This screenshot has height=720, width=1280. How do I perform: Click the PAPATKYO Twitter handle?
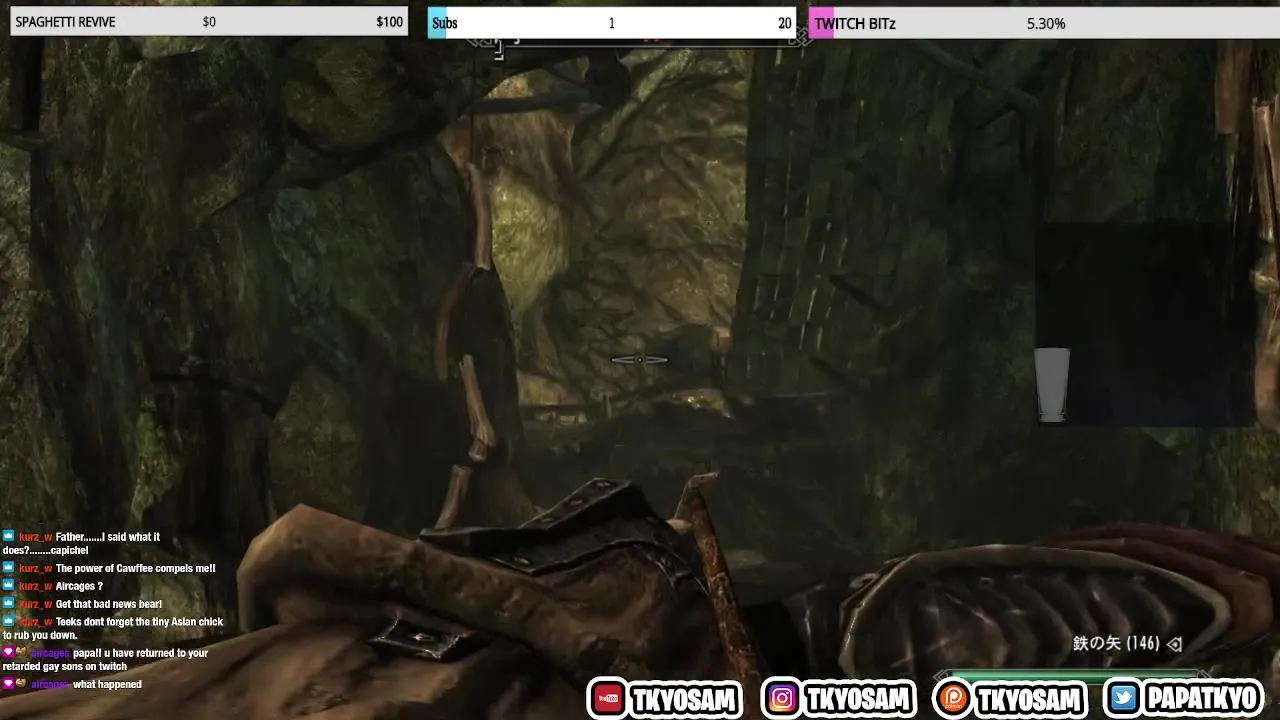[1203, 699]
